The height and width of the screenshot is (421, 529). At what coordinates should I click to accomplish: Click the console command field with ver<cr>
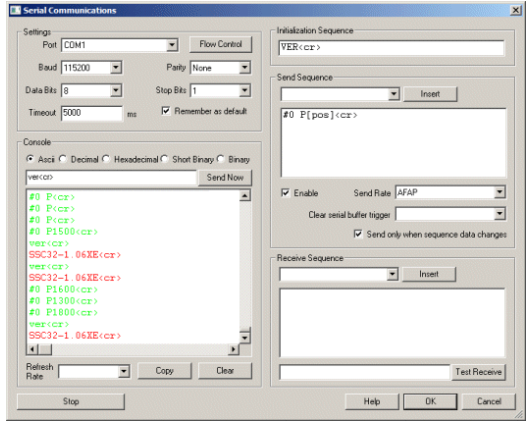[x=111, y=177]
